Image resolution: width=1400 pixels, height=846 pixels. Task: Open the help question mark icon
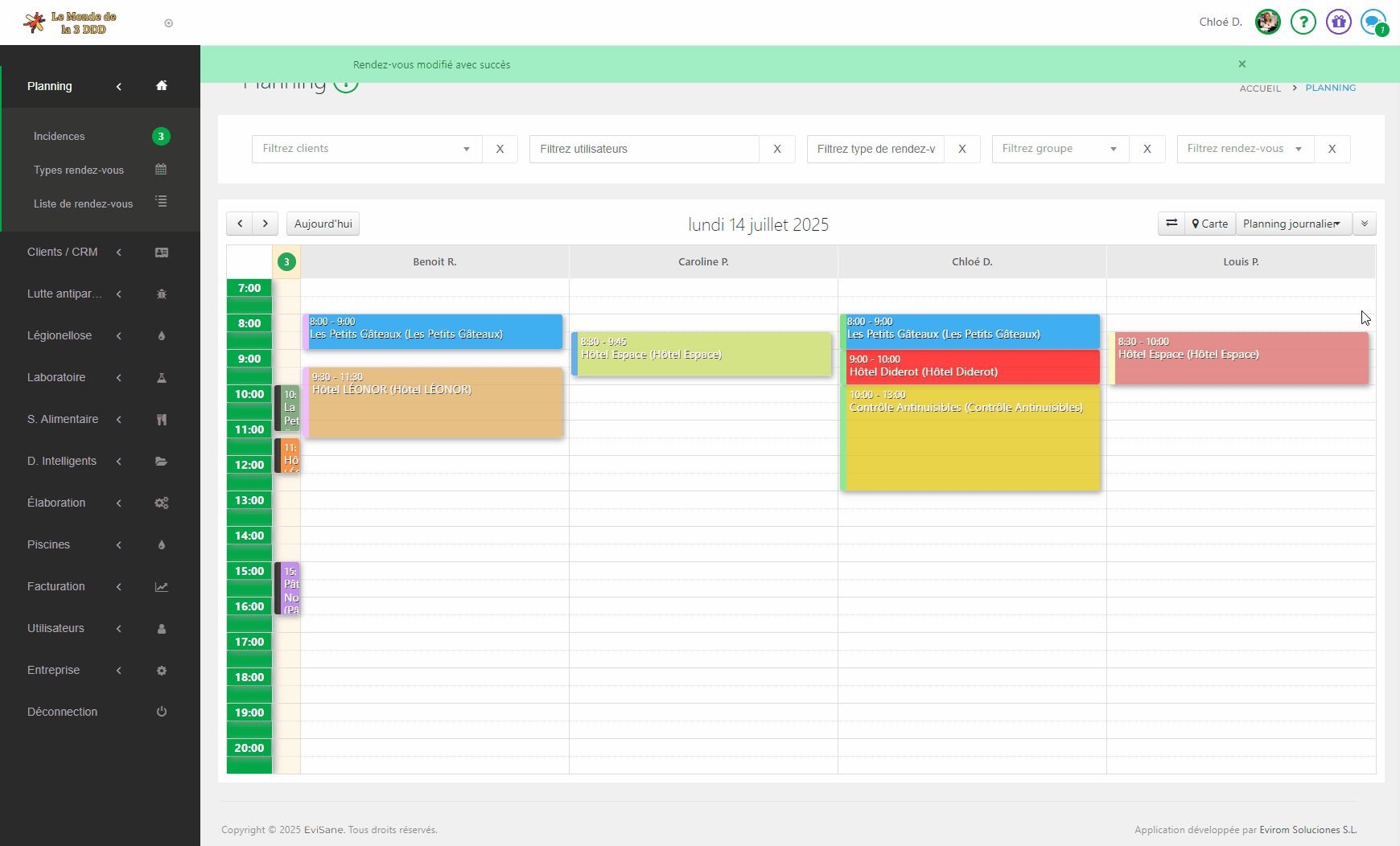point(1303,22)
